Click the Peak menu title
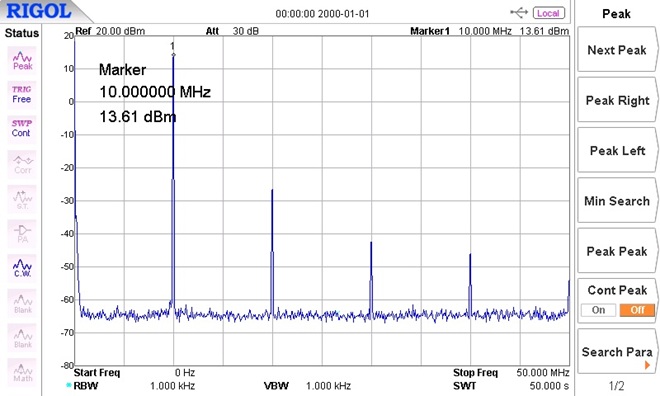This screenshot has height=396, width=660. point(616,14)
